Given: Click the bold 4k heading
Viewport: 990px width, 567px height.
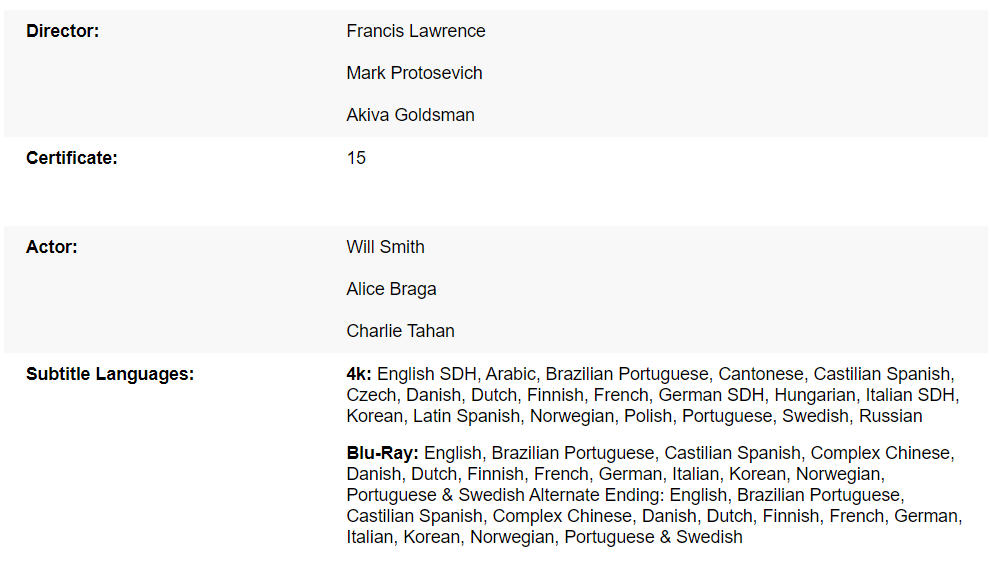Looking at the screenshot, I should (x=359, y=374).
